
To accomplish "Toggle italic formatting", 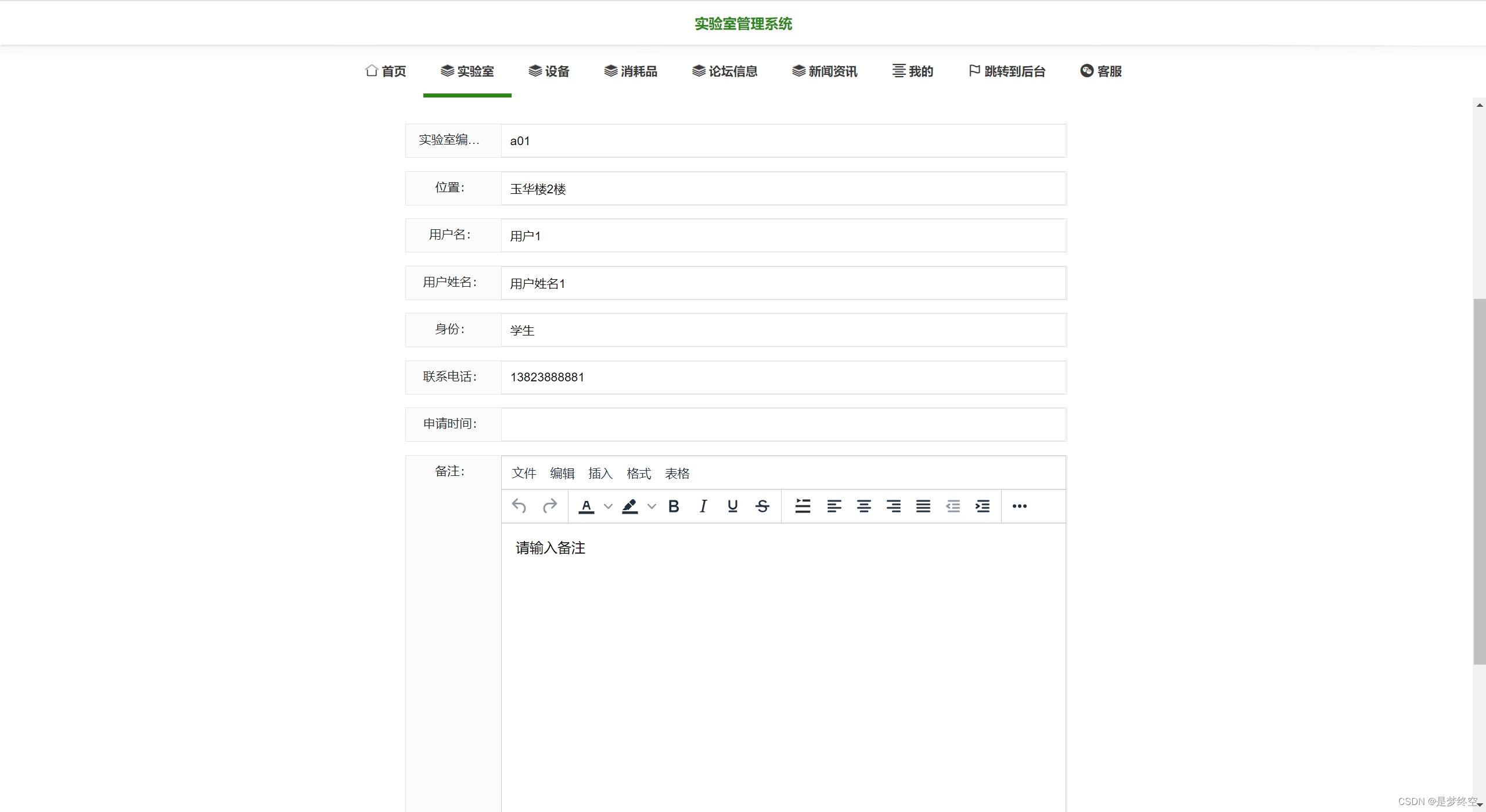I will click(x=703, y=506).
